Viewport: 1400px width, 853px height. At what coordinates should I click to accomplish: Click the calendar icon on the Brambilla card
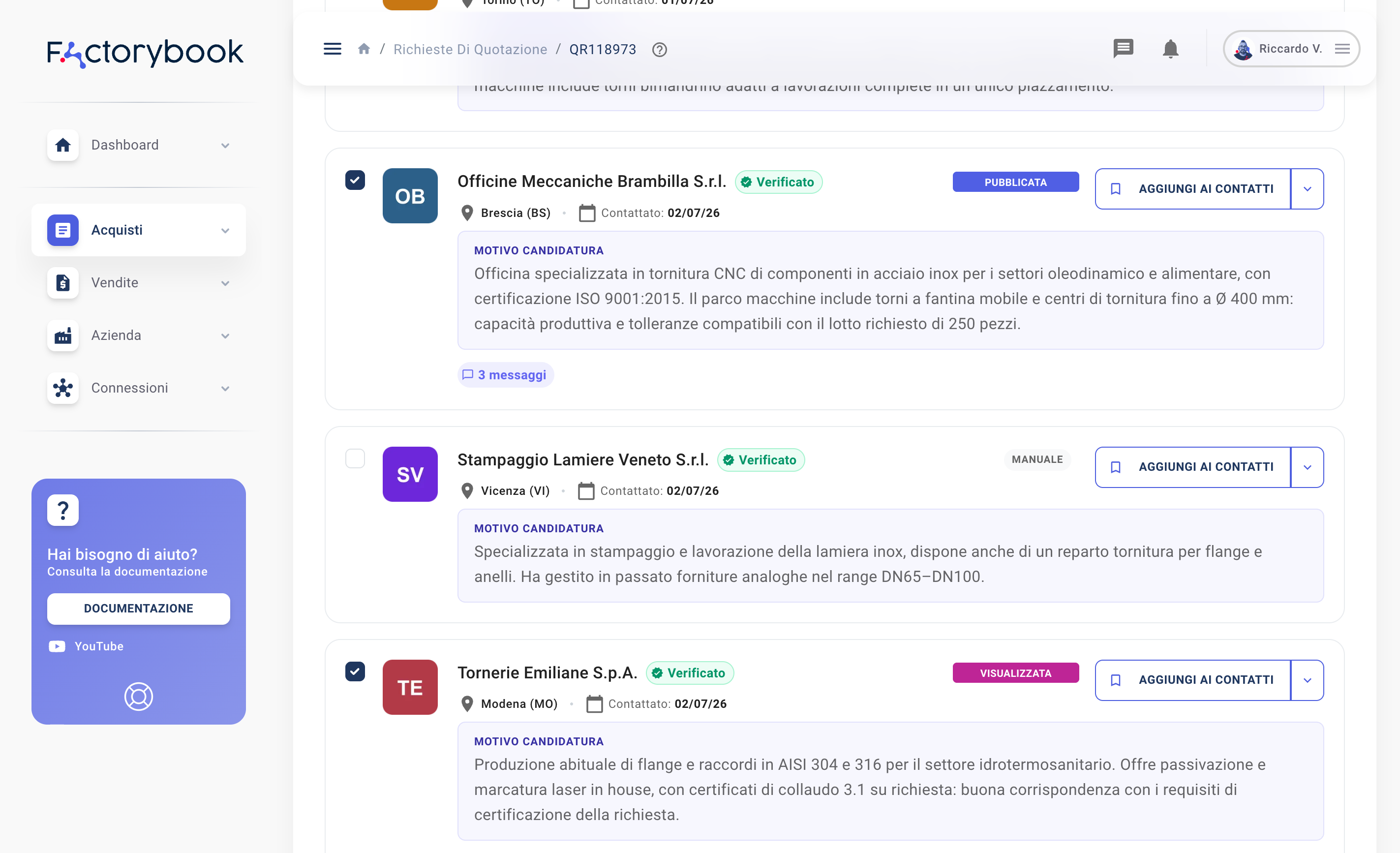coord(587,213)
